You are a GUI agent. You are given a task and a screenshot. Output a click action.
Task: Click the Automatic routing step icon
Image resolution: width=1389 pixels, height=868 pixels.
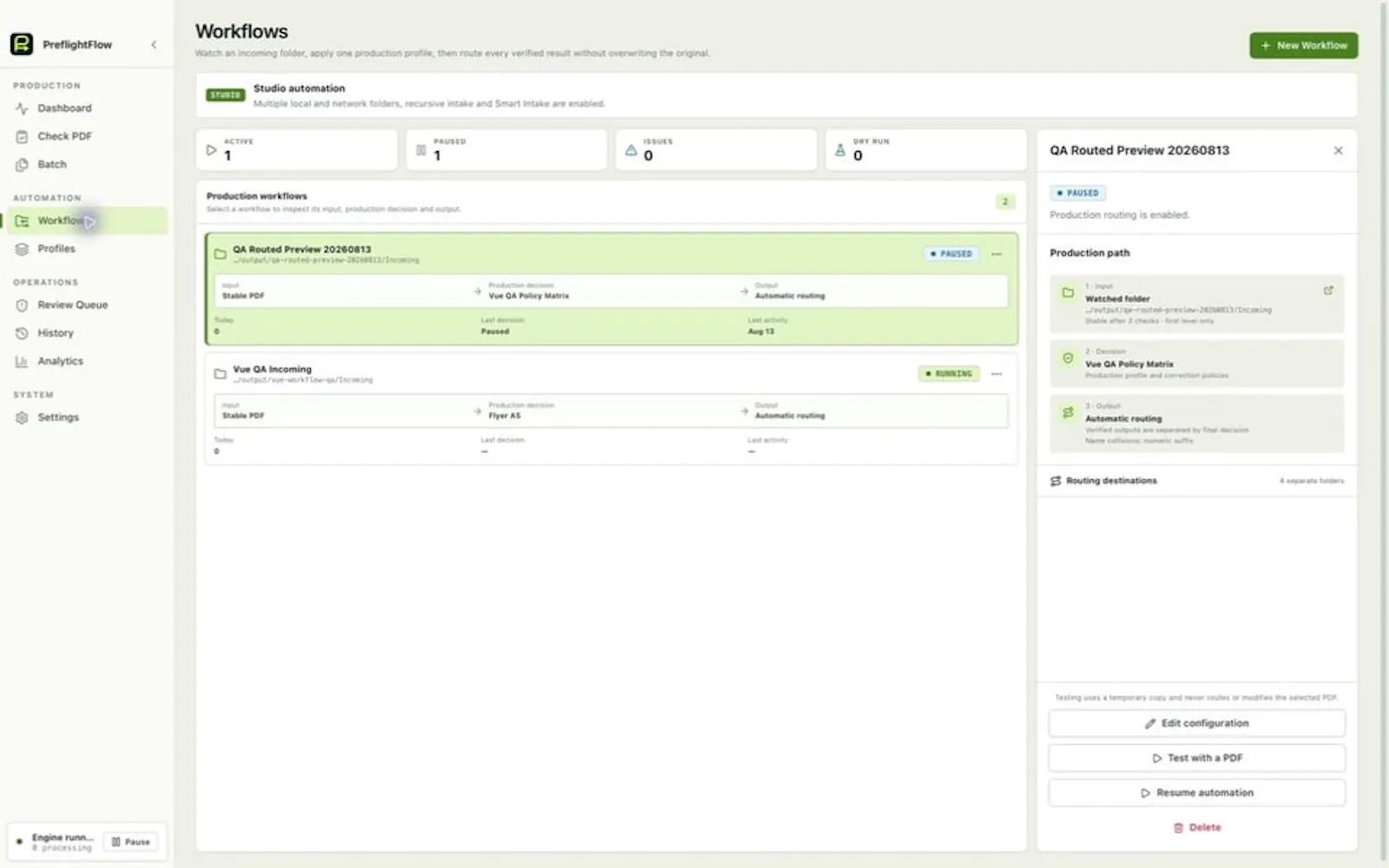pos(1068,412)
